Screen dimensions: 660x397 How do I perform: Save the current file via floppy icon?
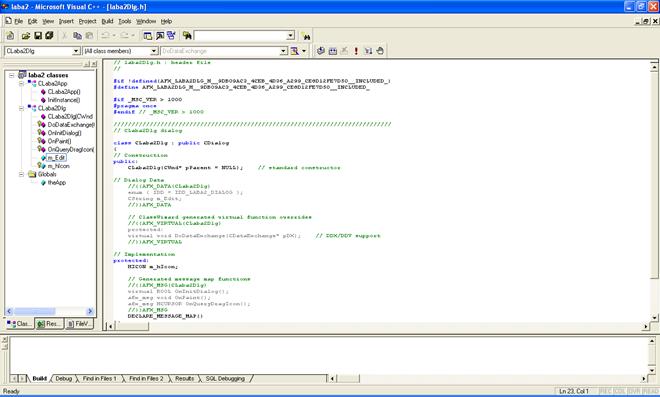click(37, 36)
